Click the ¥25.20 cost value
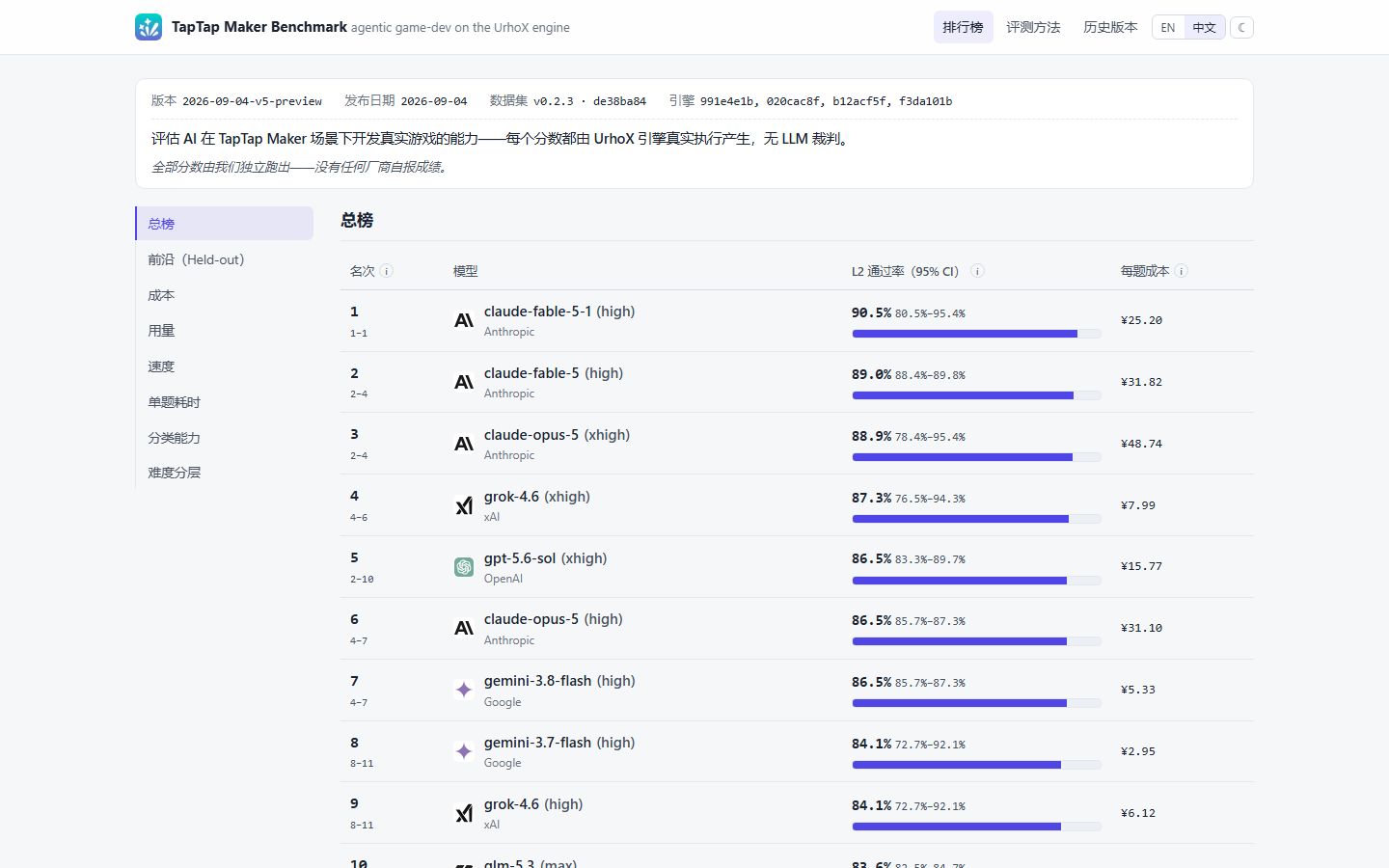Image resolution: width=1389 pixels, height=868 pixels. pos(1141,320)
